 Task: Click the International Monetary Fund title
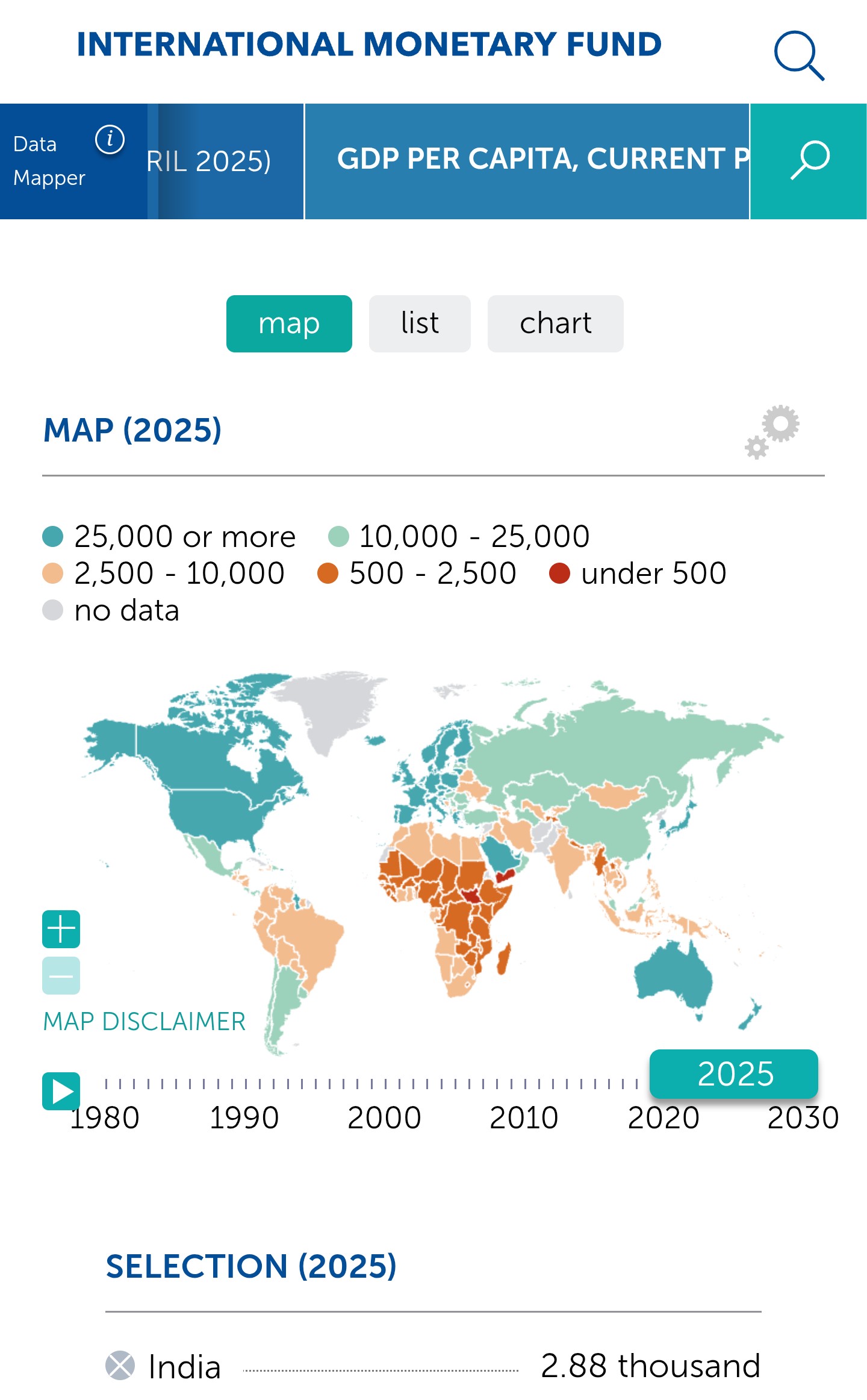[x=369, y=45]
